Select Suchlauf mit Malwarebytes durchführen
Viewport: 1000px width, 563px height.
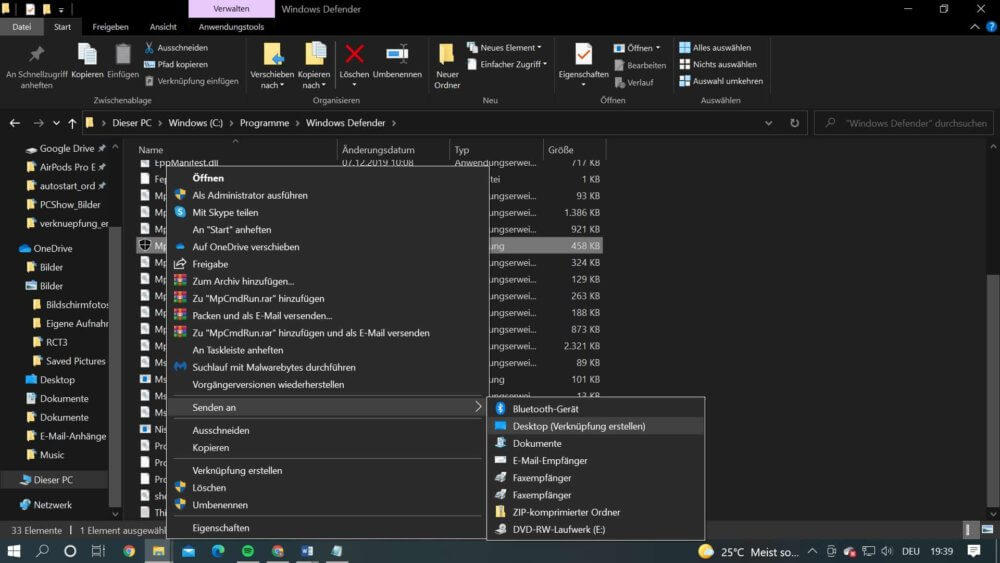point(327,367)
